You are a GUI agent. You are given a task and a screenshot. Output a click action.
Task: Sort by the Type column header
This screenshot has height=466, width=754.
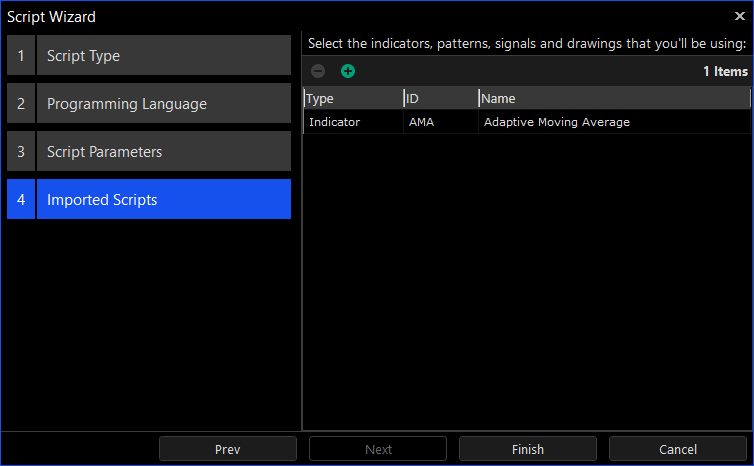352,98
